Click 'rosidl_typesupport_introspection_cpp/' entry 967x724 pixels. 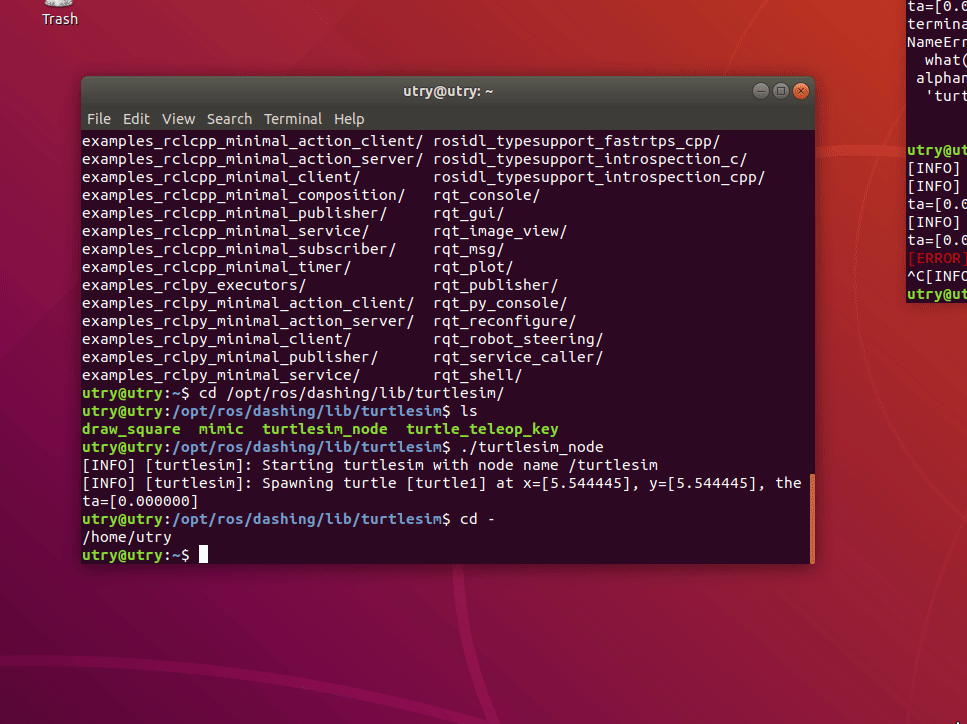(599, 177)
